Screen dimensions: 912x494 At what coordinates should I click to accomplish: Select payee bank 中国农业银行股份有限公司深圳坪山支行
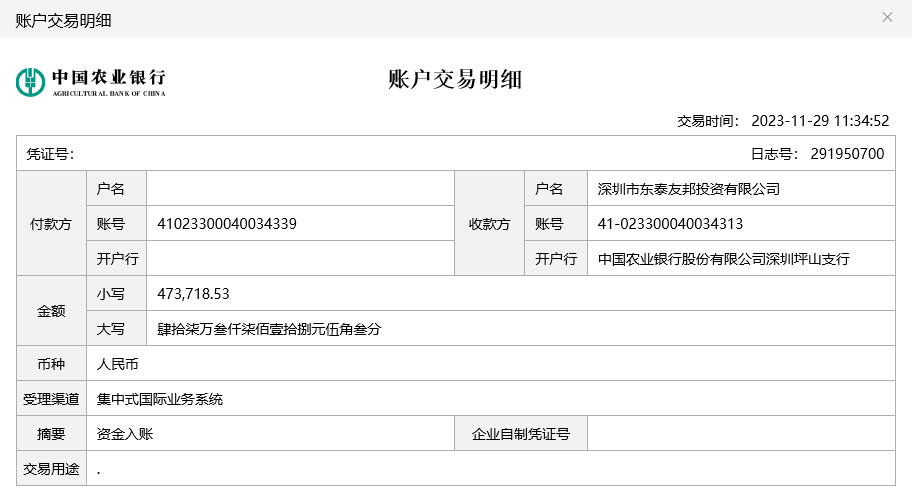[724, 259]
